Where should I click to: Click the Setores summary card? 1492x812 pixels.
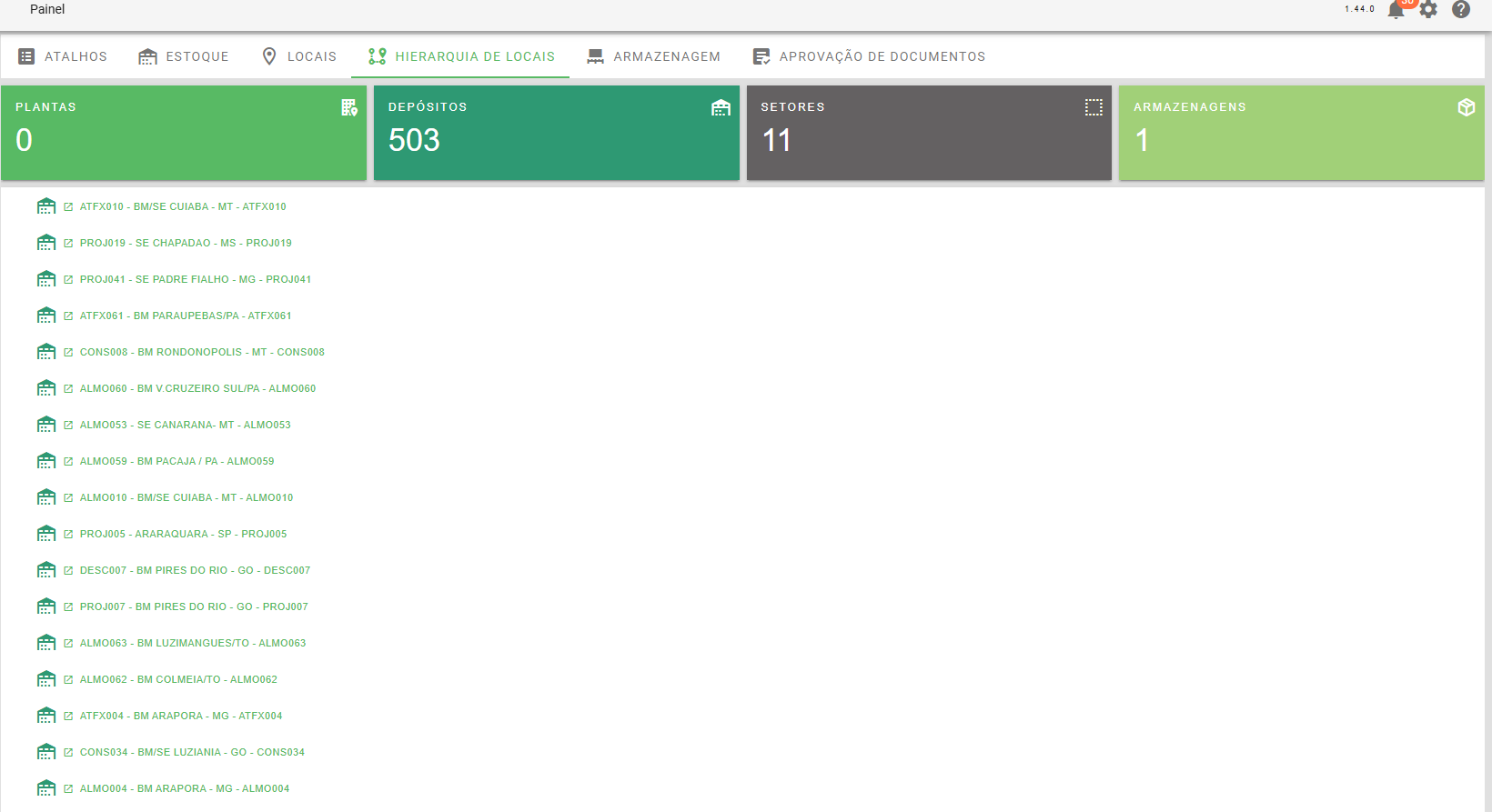pos(929,133)
